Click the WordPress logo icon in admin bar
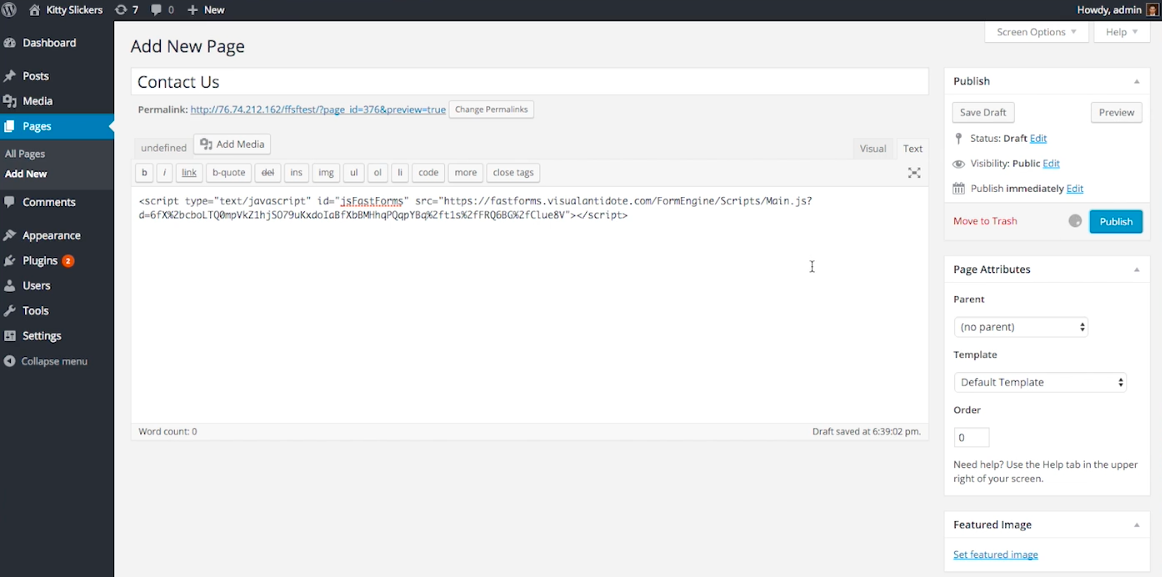The image size is (1162, 577). pos(10,10)
